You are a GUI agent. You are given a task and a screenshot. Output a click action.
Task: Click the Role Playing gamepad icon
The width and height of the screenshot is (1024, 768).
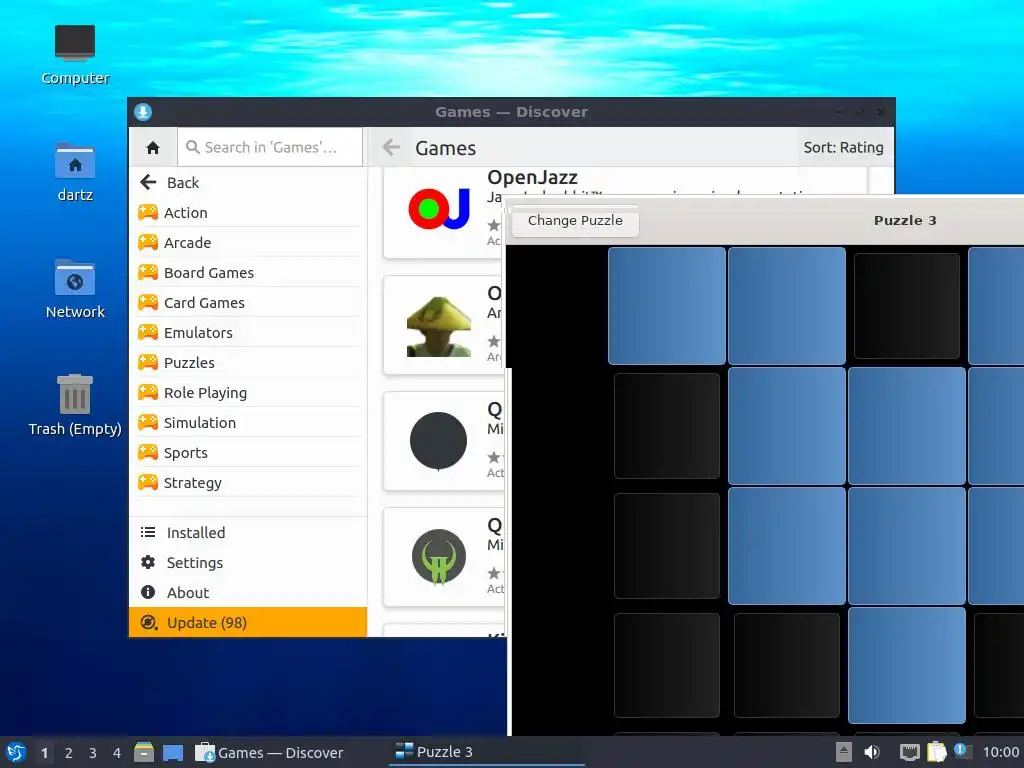(148, 392)
